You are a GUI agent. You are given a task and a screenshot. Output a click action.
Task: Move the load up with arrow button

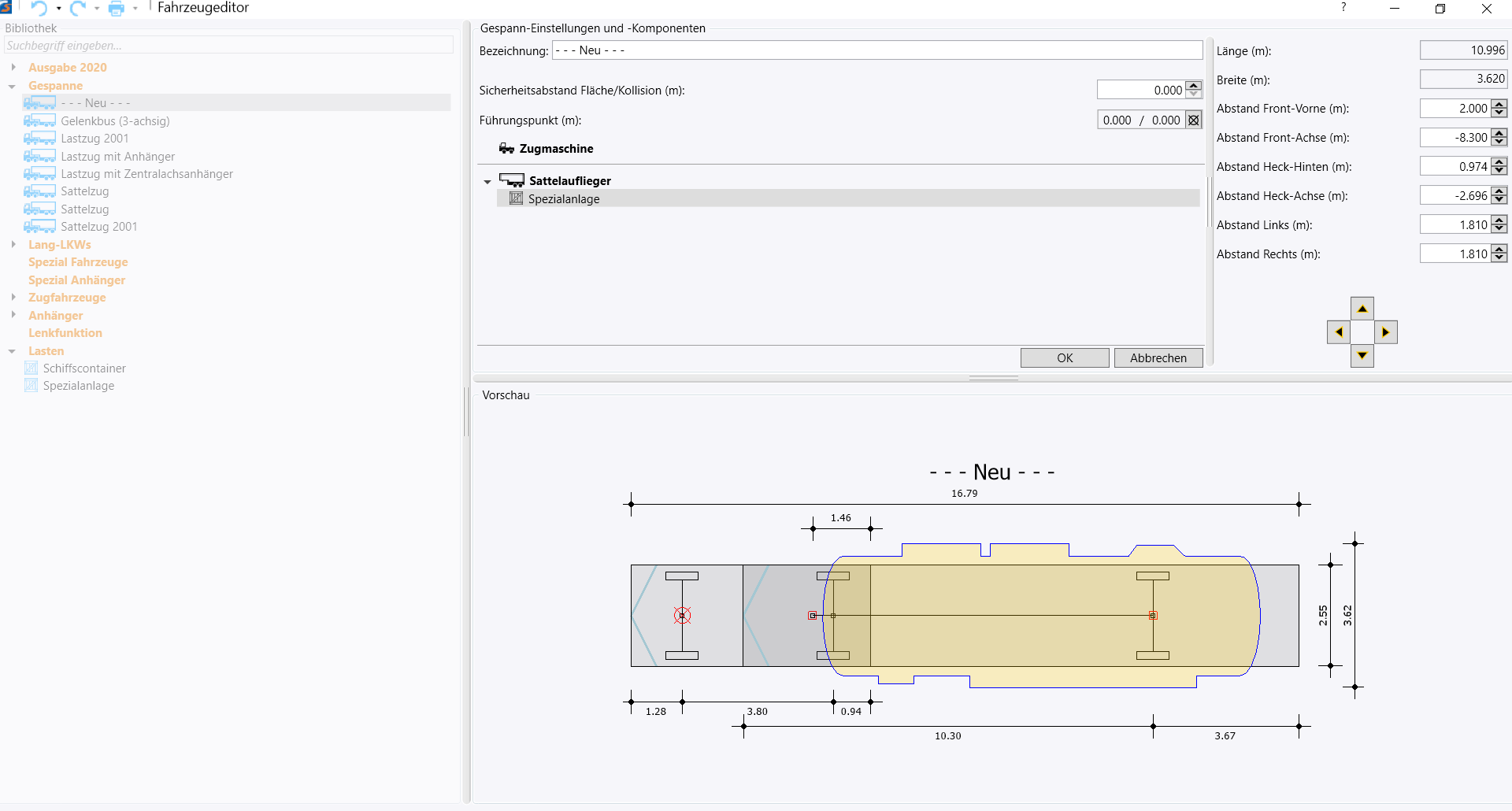click(x=1362, y=309)
